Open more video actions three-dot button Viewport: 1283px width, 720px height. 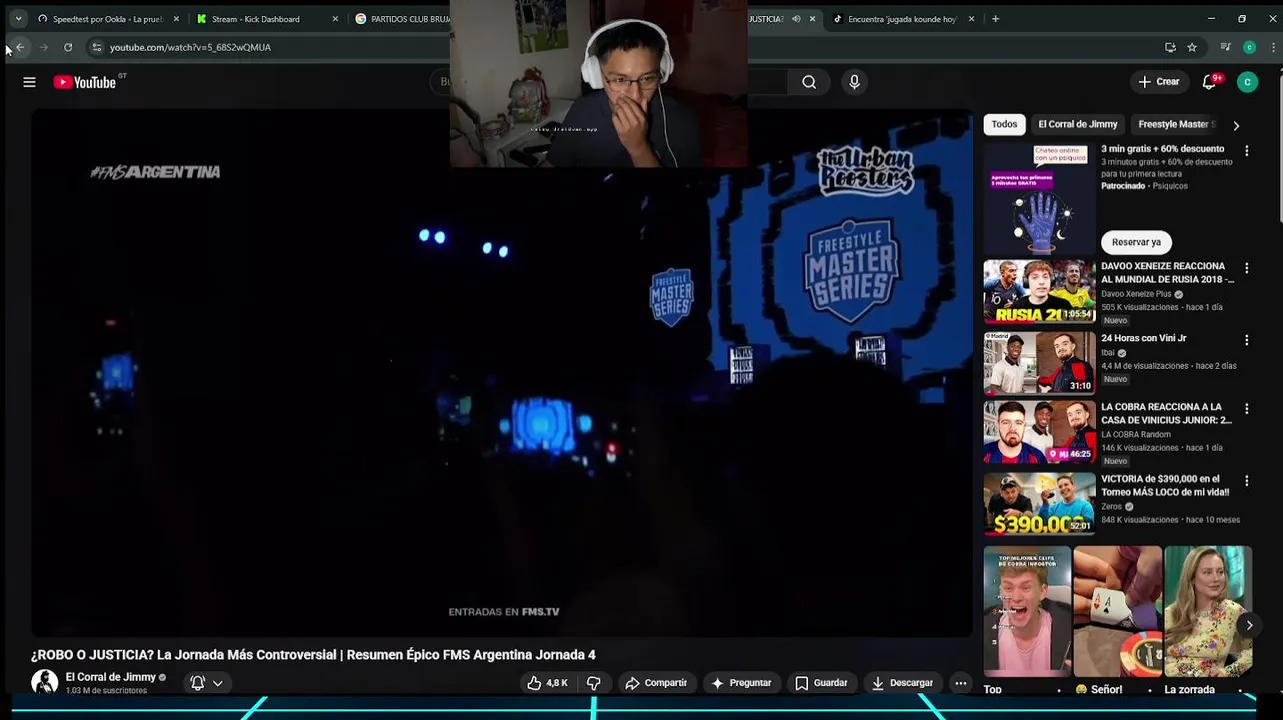pos(960,683)
